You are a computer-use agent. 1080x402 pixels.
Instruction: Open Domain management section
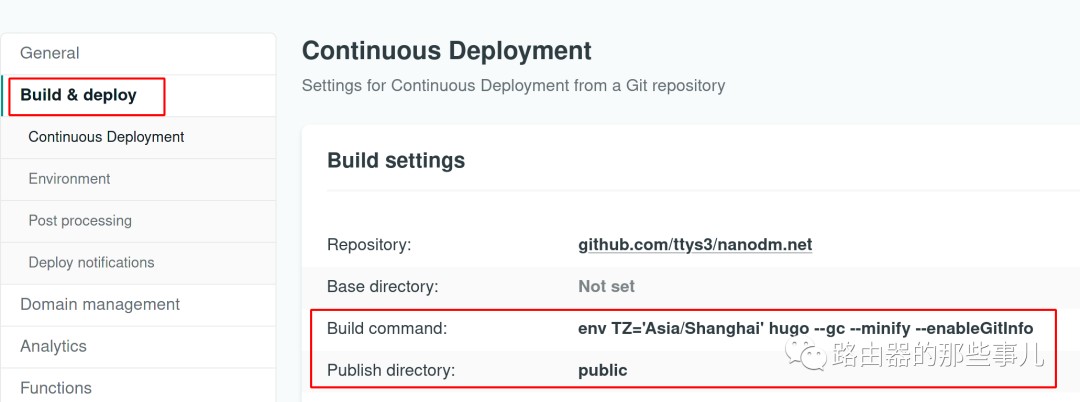click(x=100, y=304)
